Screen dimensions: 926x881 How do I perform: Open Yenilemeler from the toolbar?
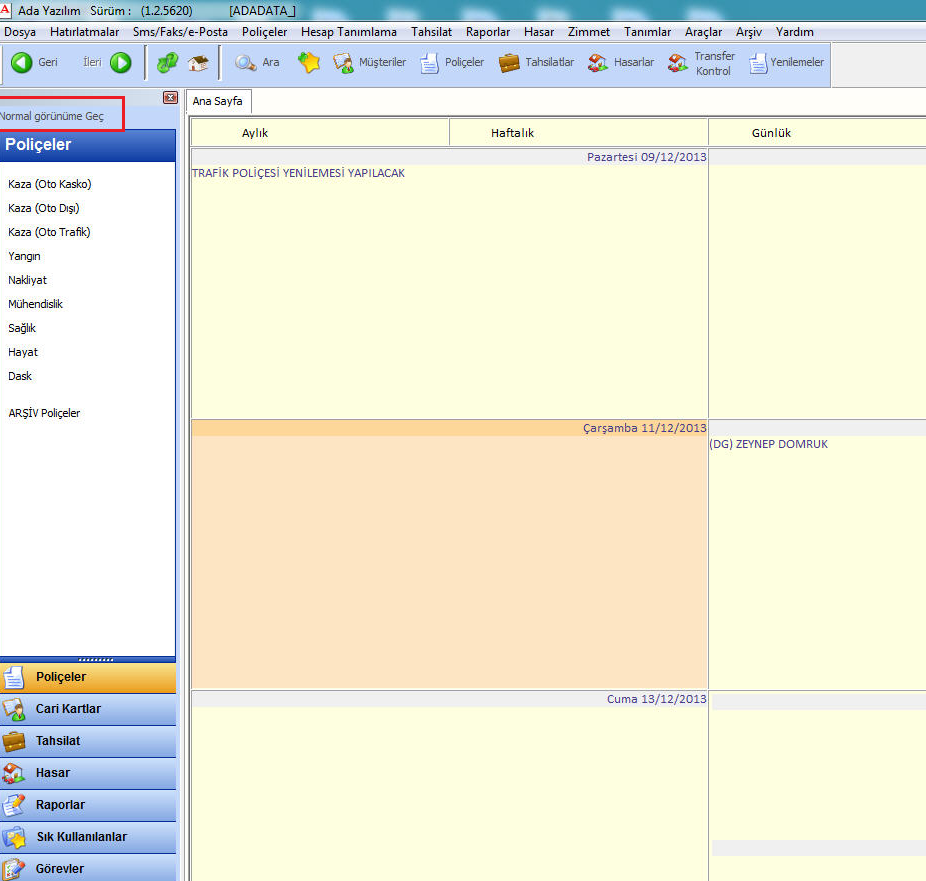(787, 63)
